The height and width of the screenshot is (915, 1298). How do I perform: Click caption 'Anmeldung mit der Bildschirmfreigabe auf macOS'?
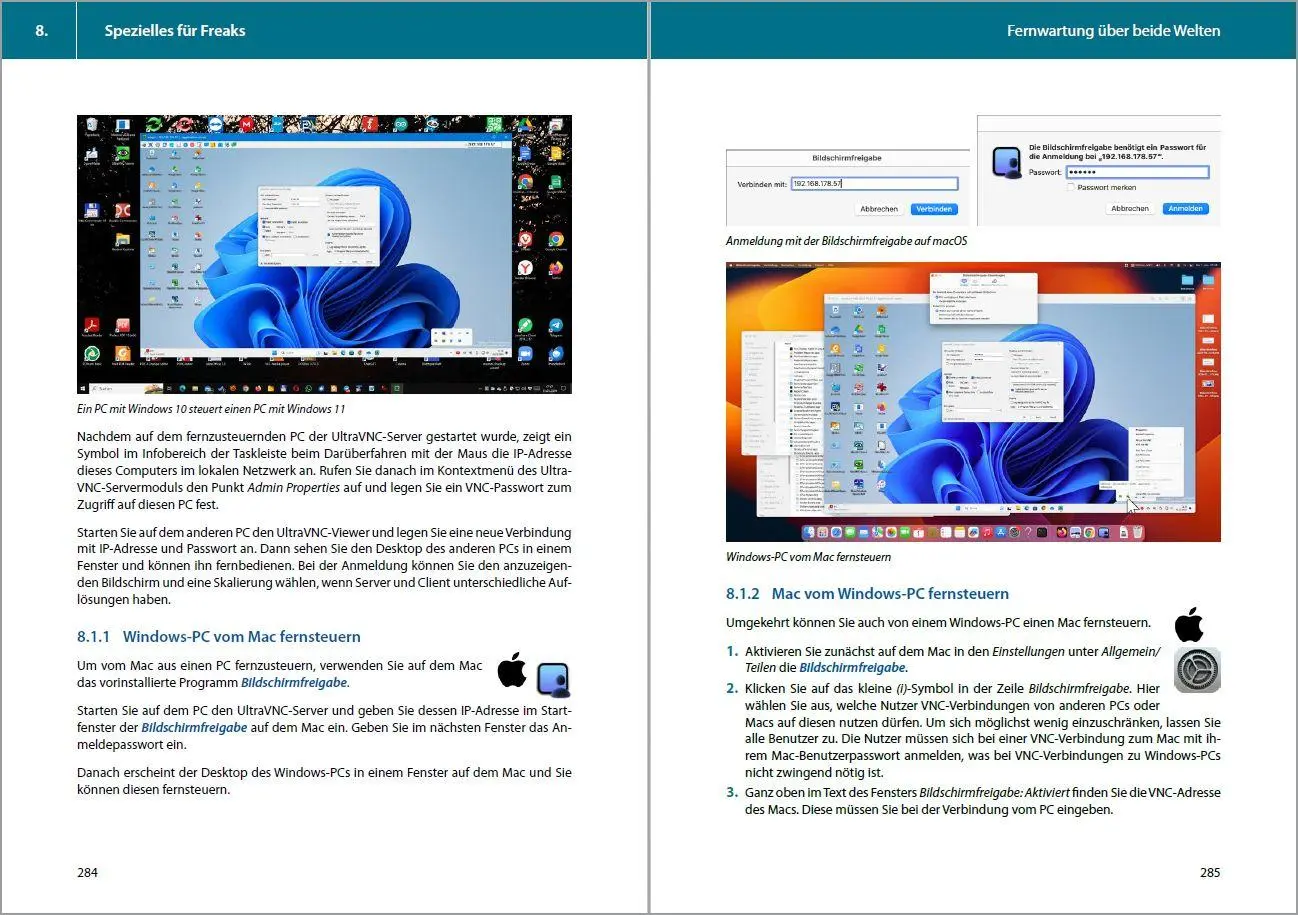tap(846, 241)
